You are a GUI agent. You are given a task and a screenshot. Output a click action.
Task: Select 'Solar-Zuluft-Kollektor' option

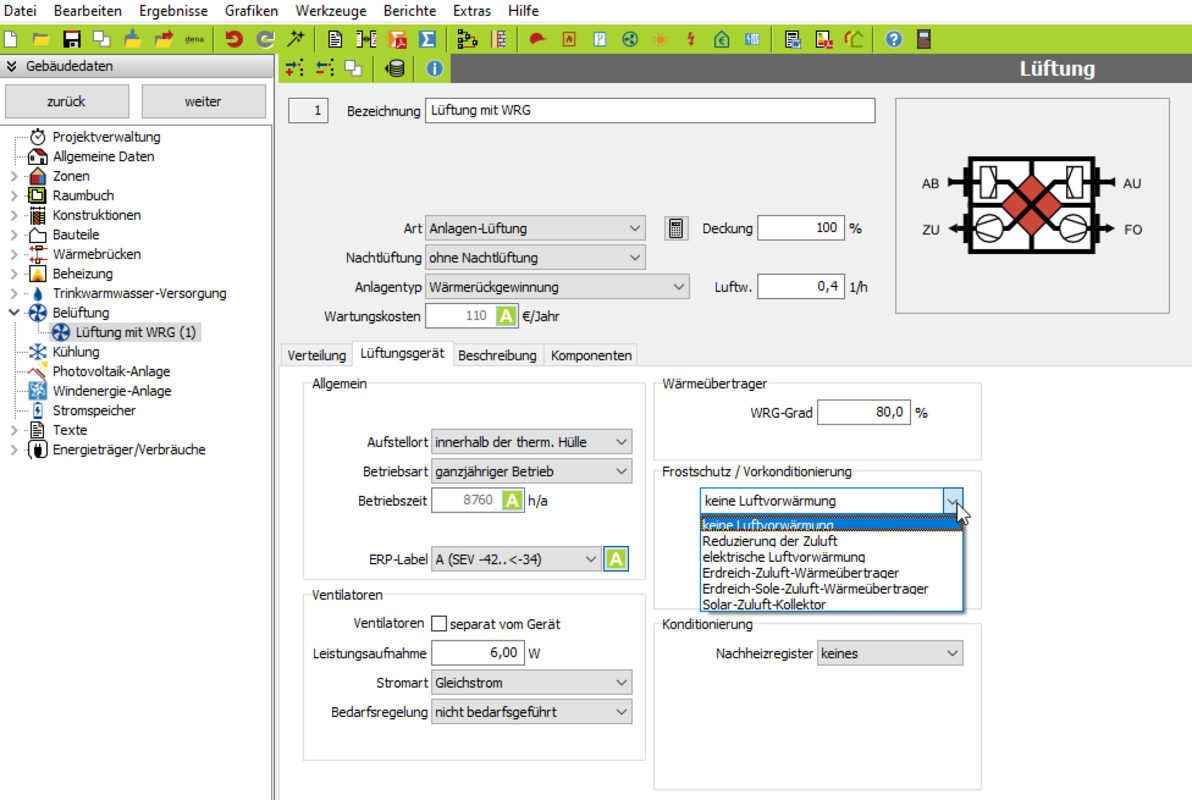point(831,605)
